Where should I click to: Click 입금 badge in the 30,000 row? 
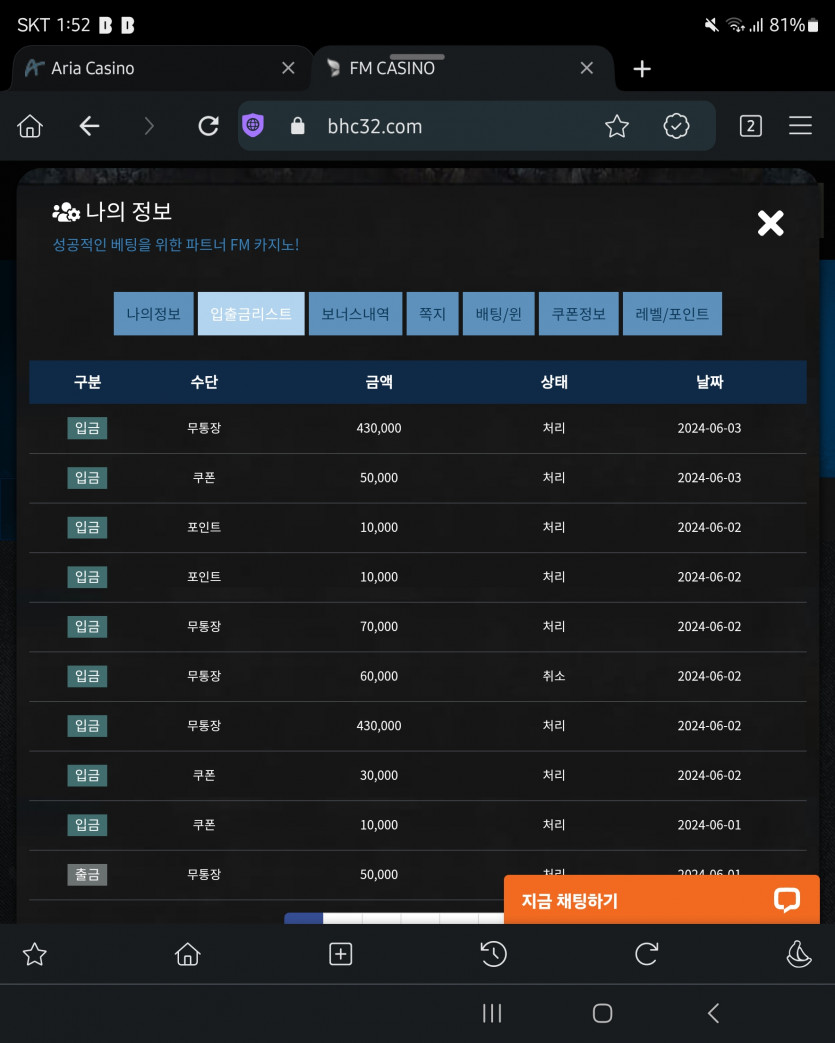pyautogui.click(x=87, y=775)
